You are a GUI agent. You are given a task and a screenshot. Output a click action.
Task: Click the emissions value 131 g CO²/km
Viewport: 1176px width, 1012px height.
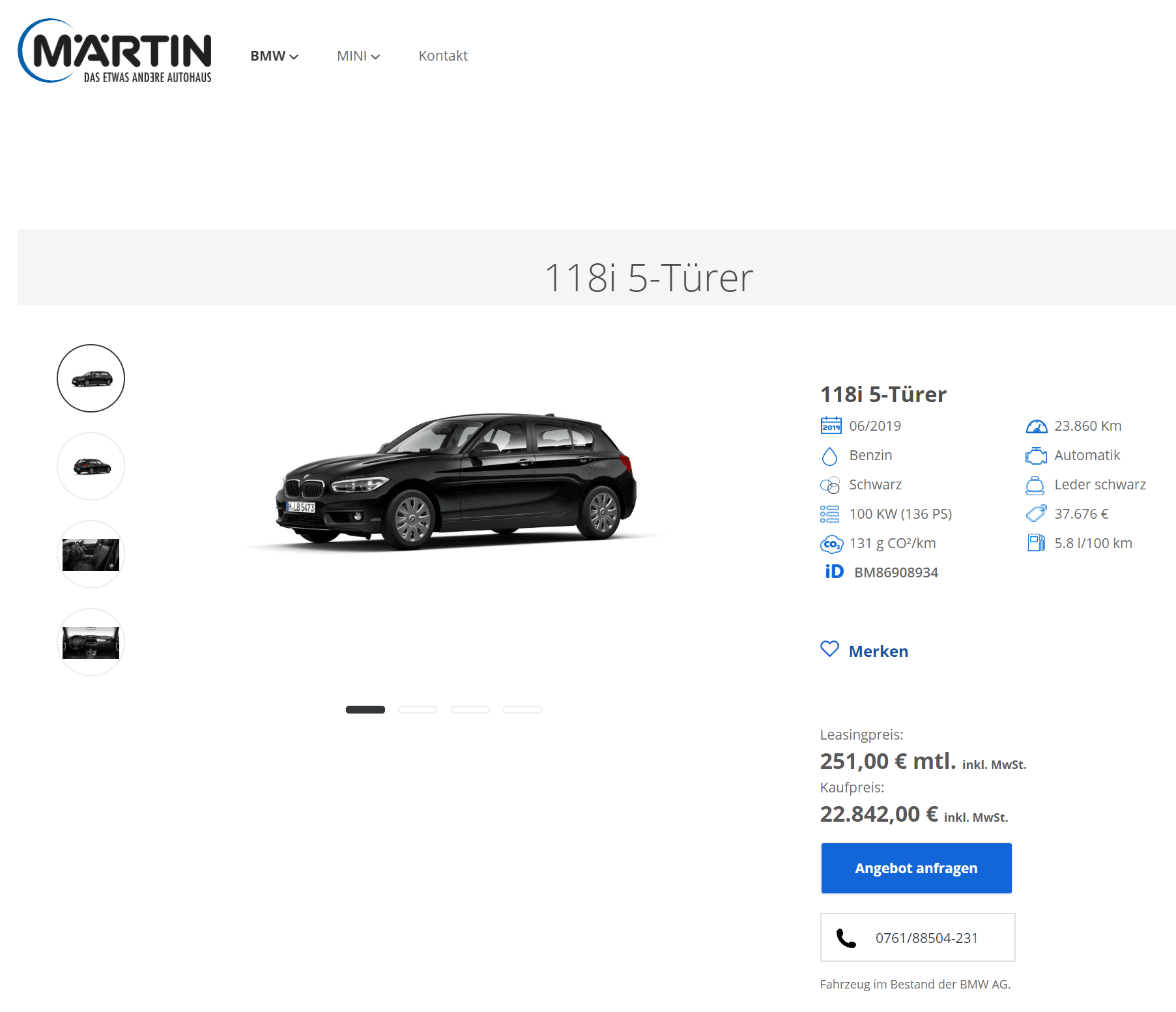[x=893, y=543]
